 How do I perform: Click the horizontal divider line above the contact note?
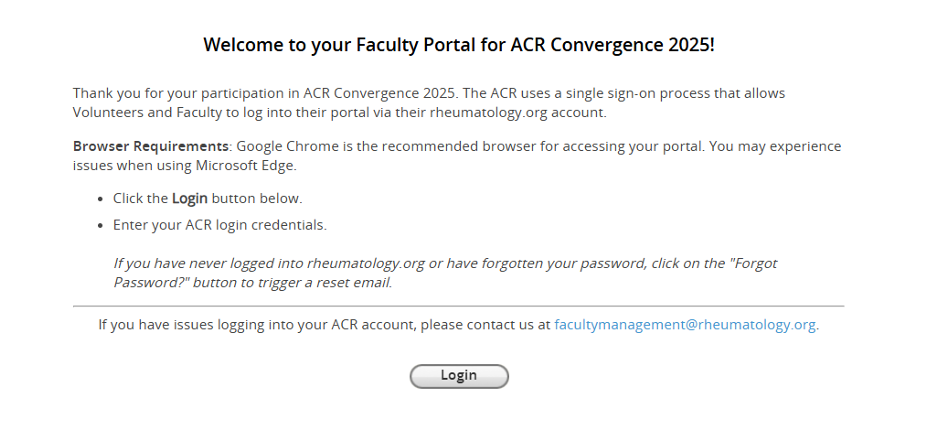point(459,306)
